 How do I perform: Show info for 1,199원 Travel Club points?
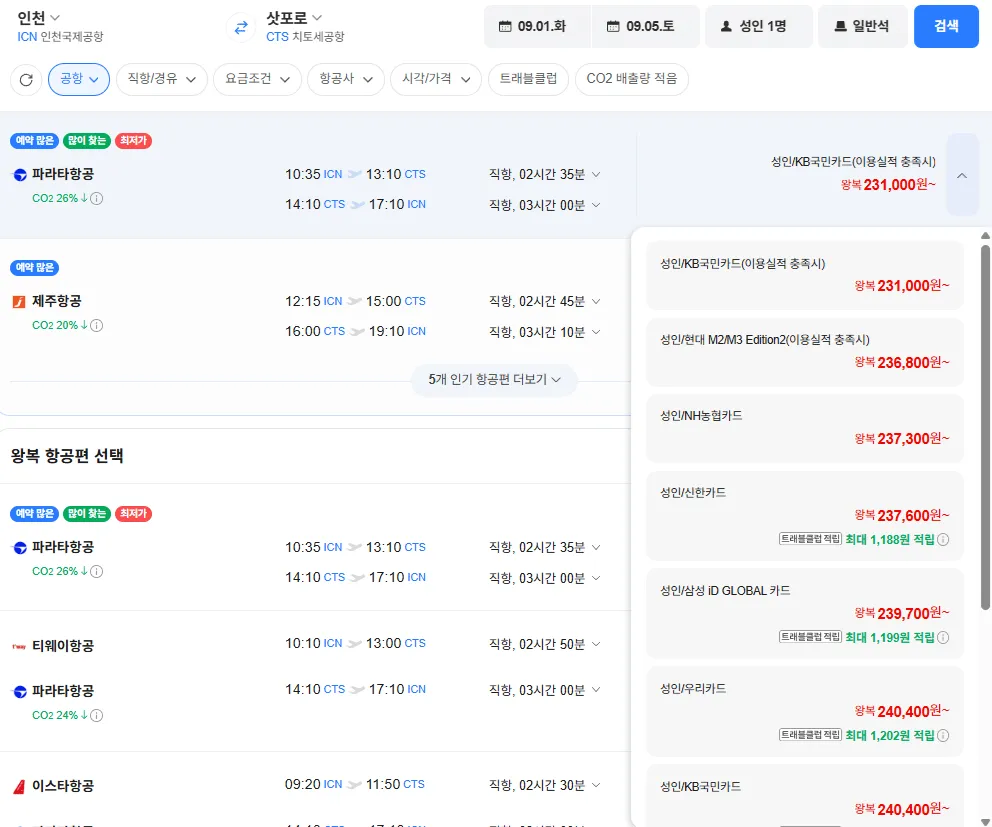click(x=943, y=638)
